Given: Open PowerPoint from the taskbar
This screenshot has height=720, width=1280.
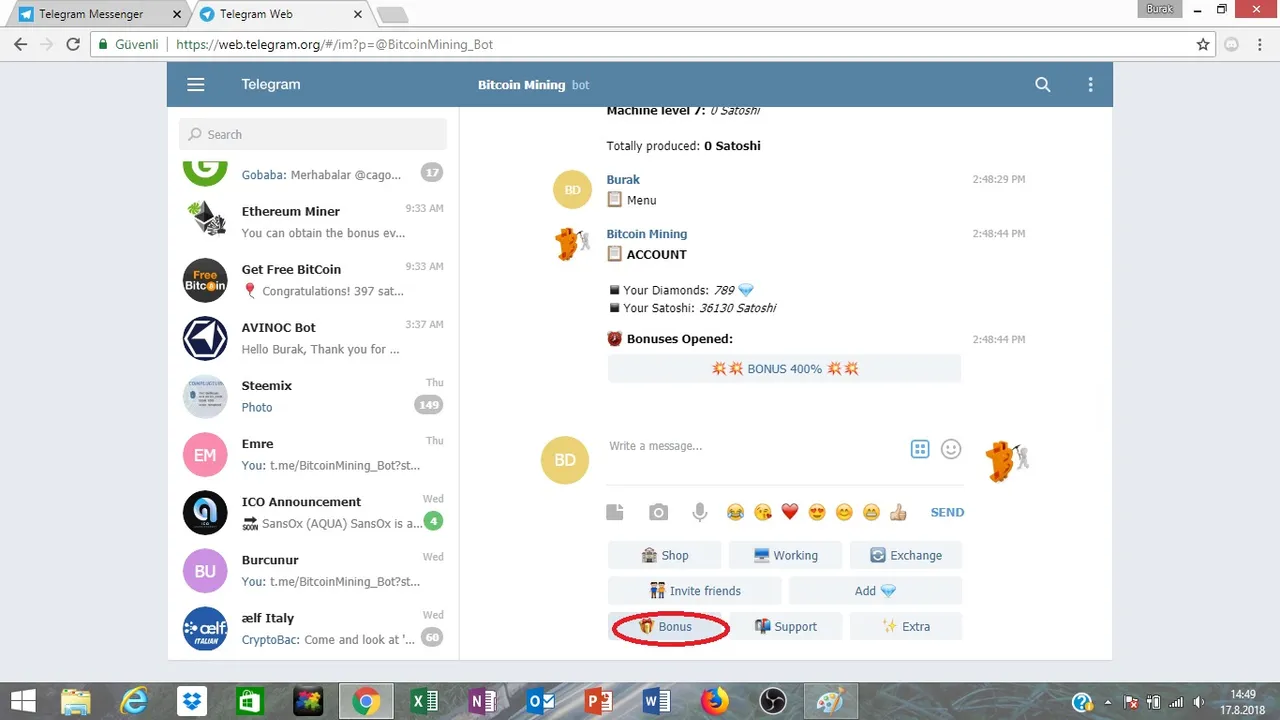Looking at the screenshot, I should (598, 702).
